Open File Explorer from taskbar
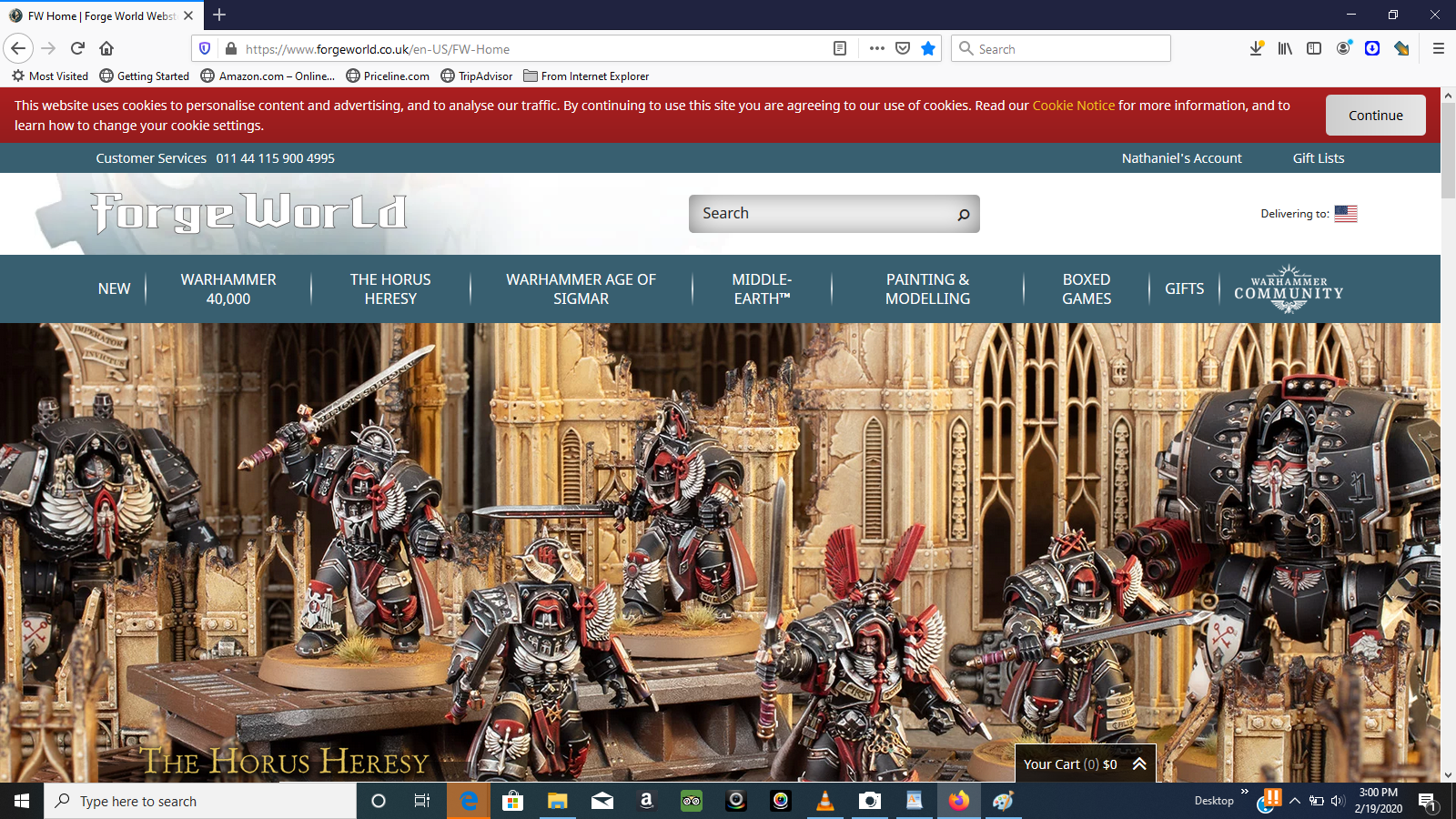This screenshot has width=1456, height=819. 557,801
